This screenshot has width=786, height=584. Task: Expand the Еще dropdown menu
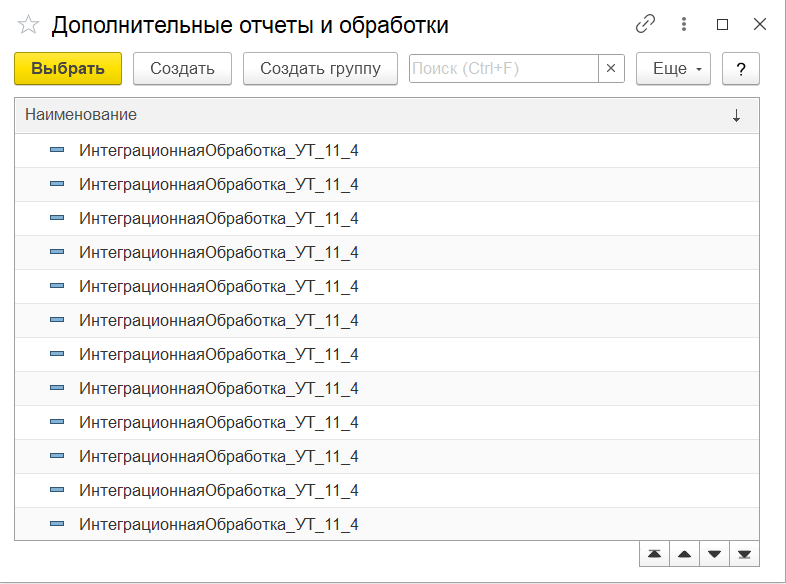[673, 68]
